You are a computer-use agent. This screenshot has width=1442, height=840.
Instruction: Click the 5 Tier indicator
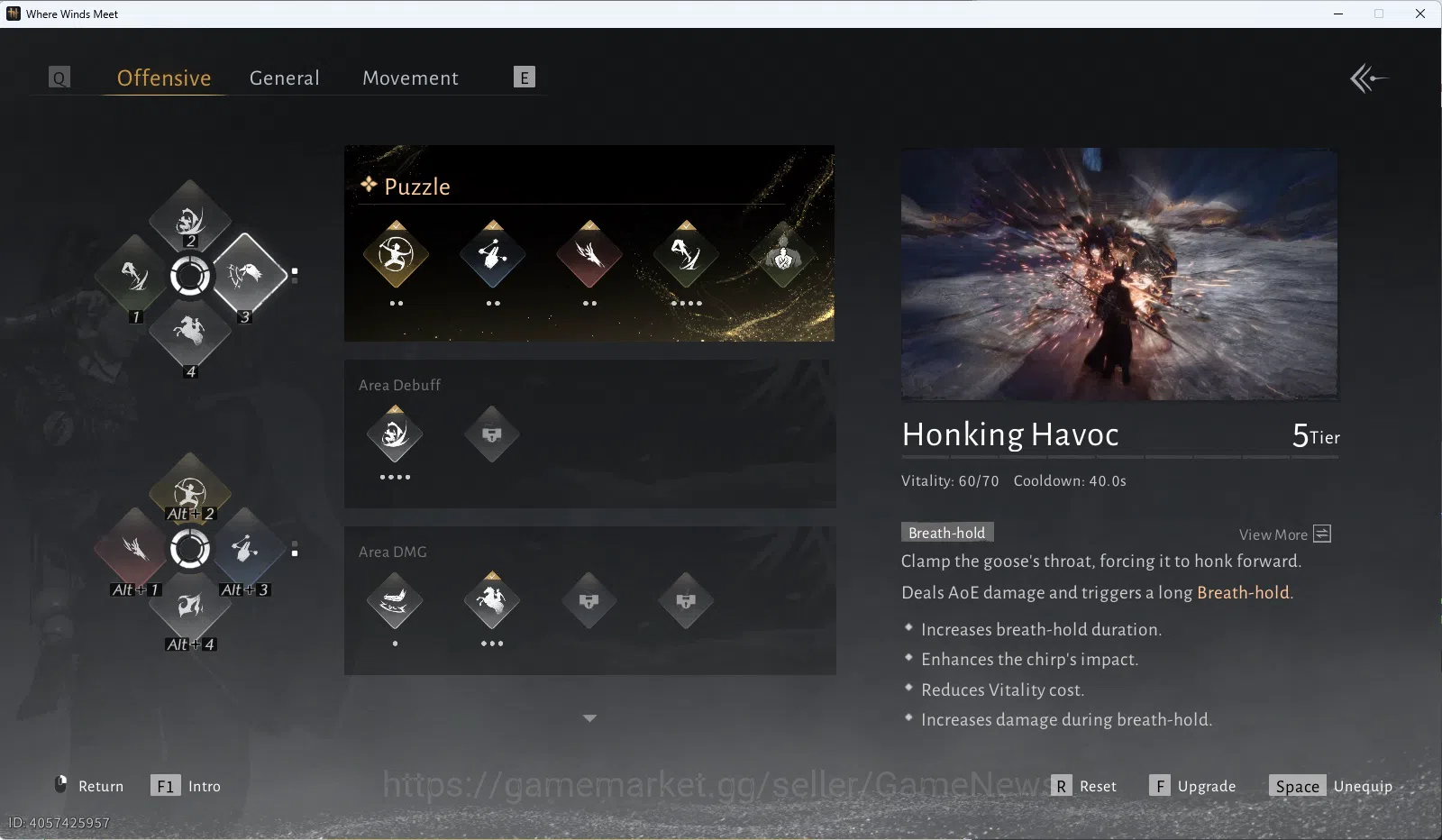tap(1316, 435)
